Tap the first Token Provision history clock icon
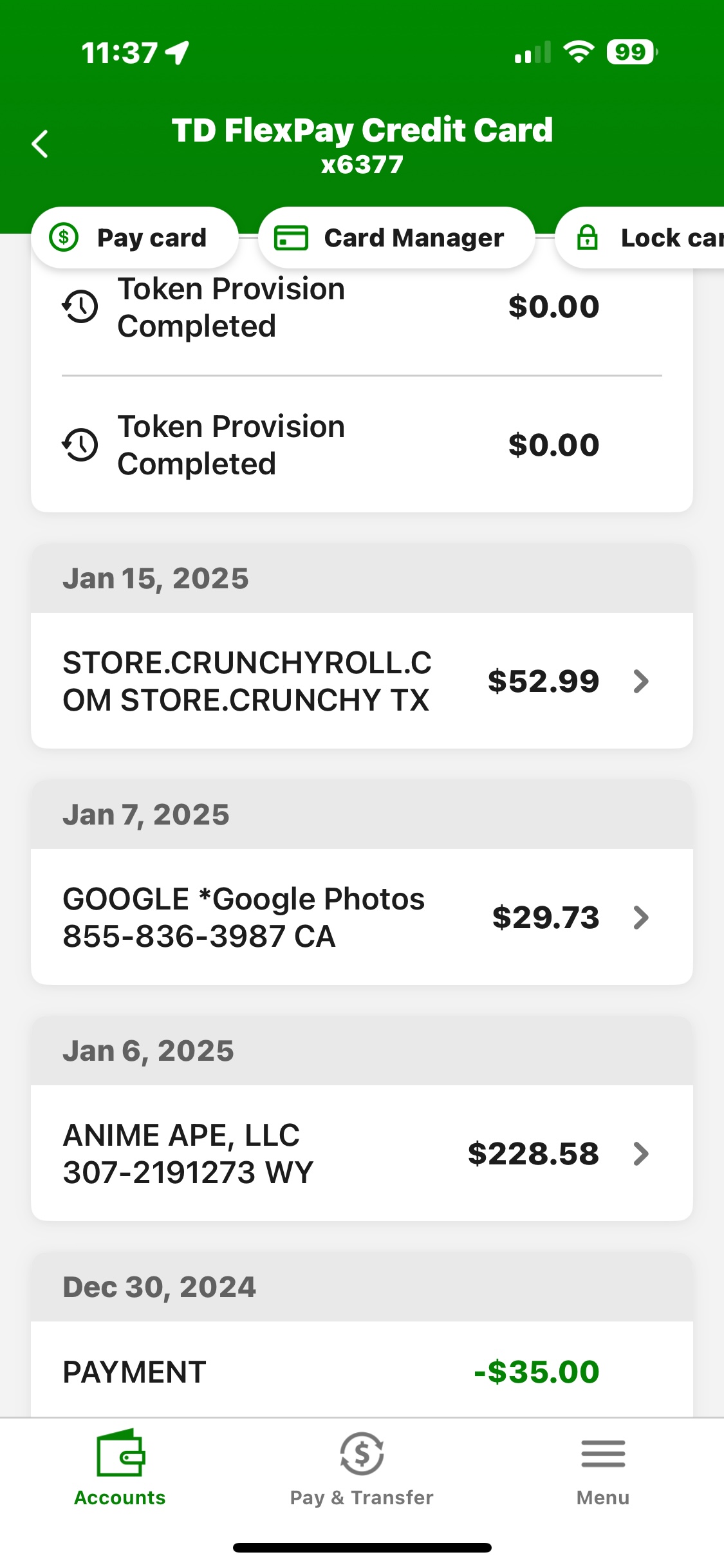This screenshot has width=724, height=1568. click(80, 306)
